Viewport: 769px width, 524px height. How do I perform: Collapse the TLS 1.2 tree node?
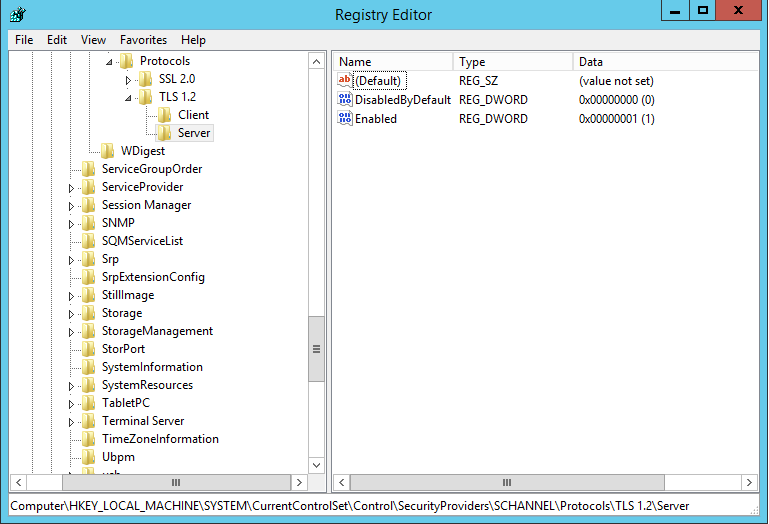128,98
